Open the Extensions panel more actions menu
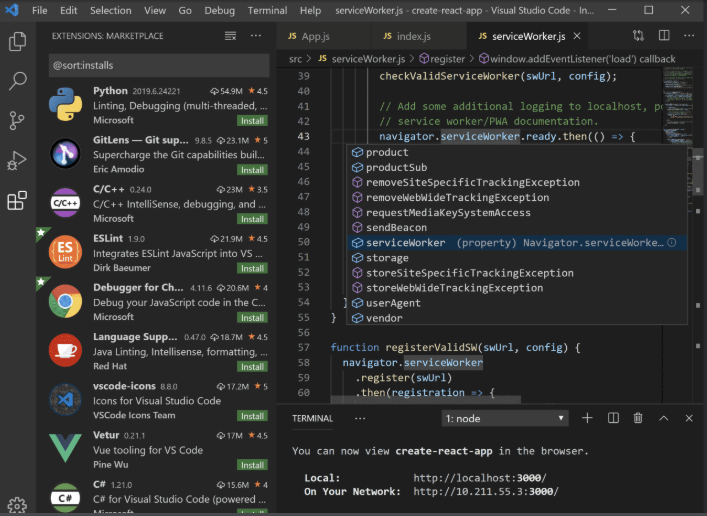Image resolution: width=707 pixels, height=516 pixels. coord(257,36)
